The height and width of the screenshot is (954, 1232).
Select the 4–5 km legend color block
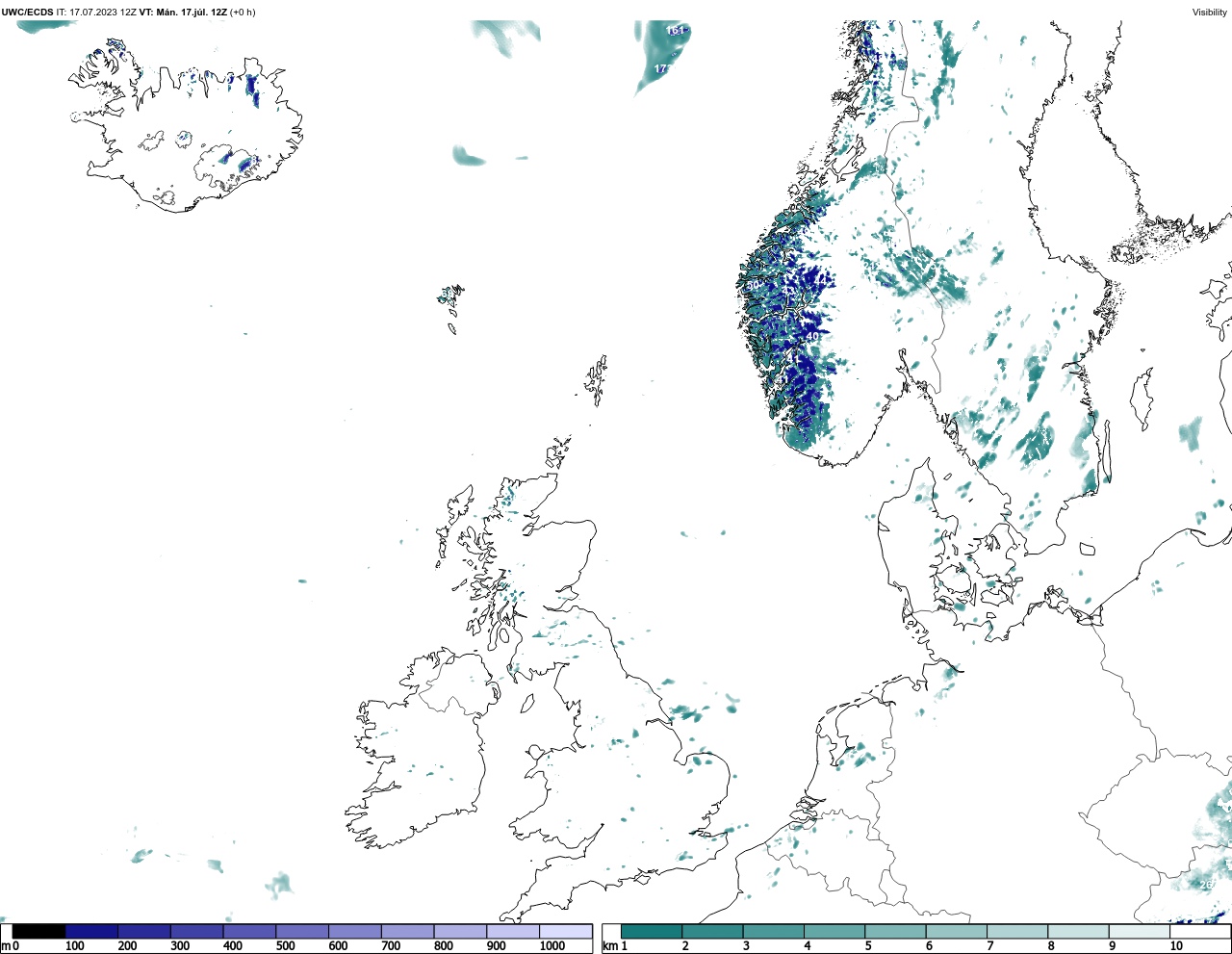tap(834, 931)
